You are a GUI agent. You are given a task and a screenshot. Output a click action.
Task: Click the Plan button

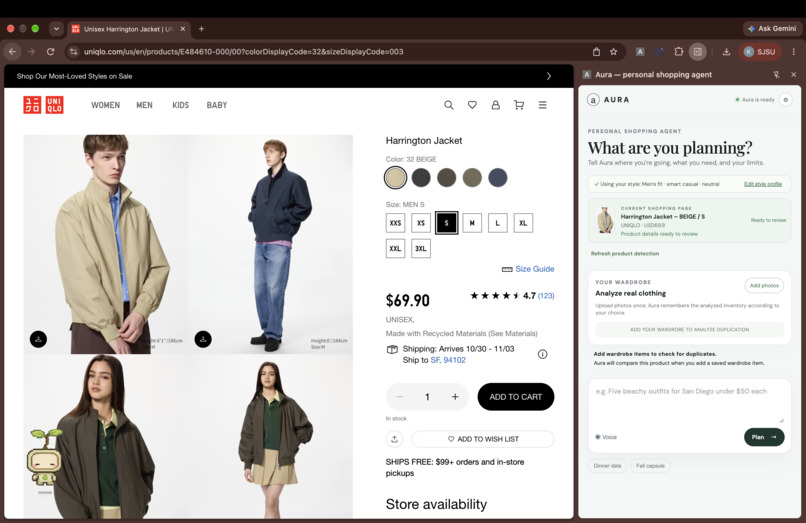tap(764, 437)
